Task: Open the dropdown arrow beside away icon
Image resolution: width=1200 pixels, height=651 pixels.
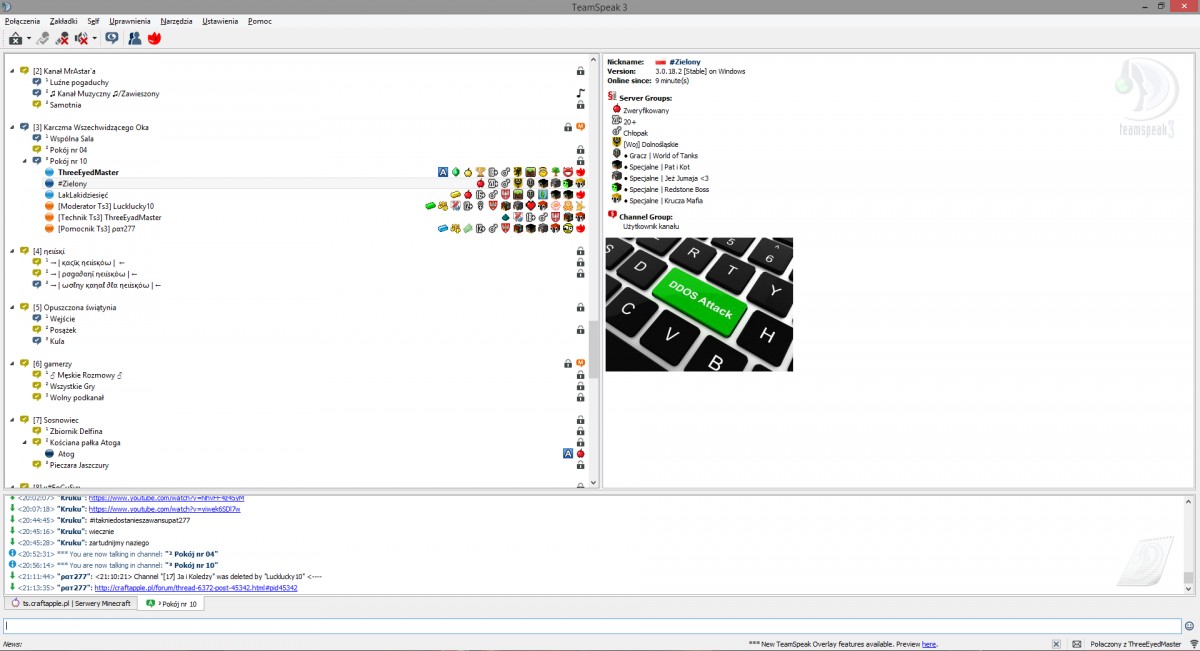Action: pyautogui.click(x=29, y=39)
